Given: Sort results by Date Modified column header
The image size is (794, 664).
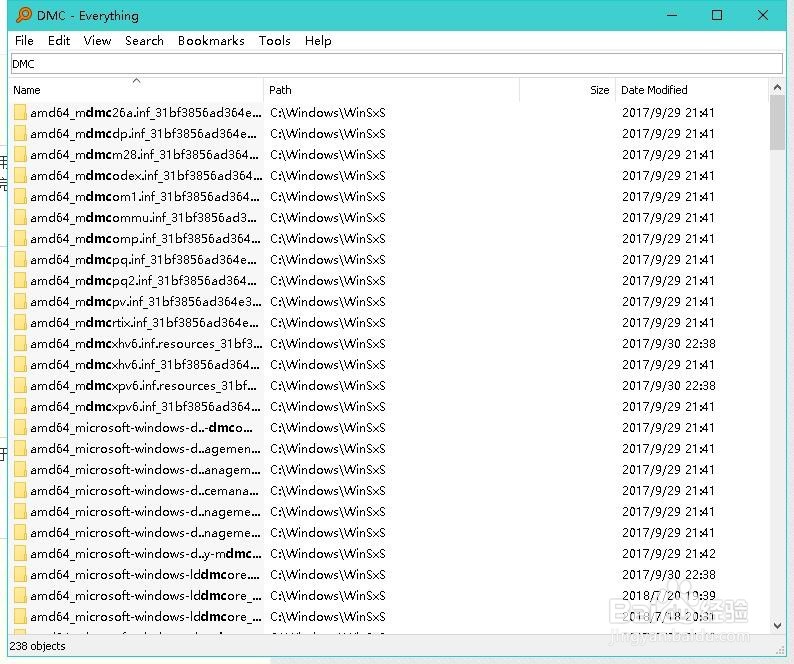Looking at the screenshot, I should (x=692, y=90).
